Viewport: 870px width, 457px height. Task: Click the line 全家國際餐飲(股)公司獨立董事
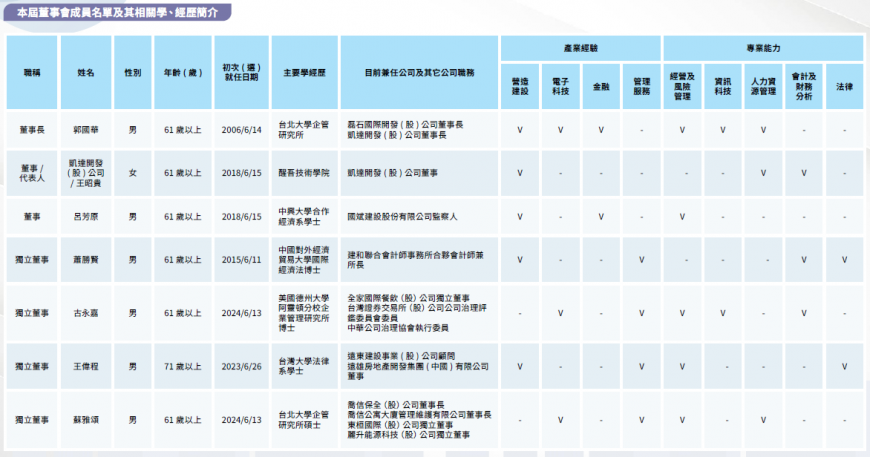click(408, 298)
